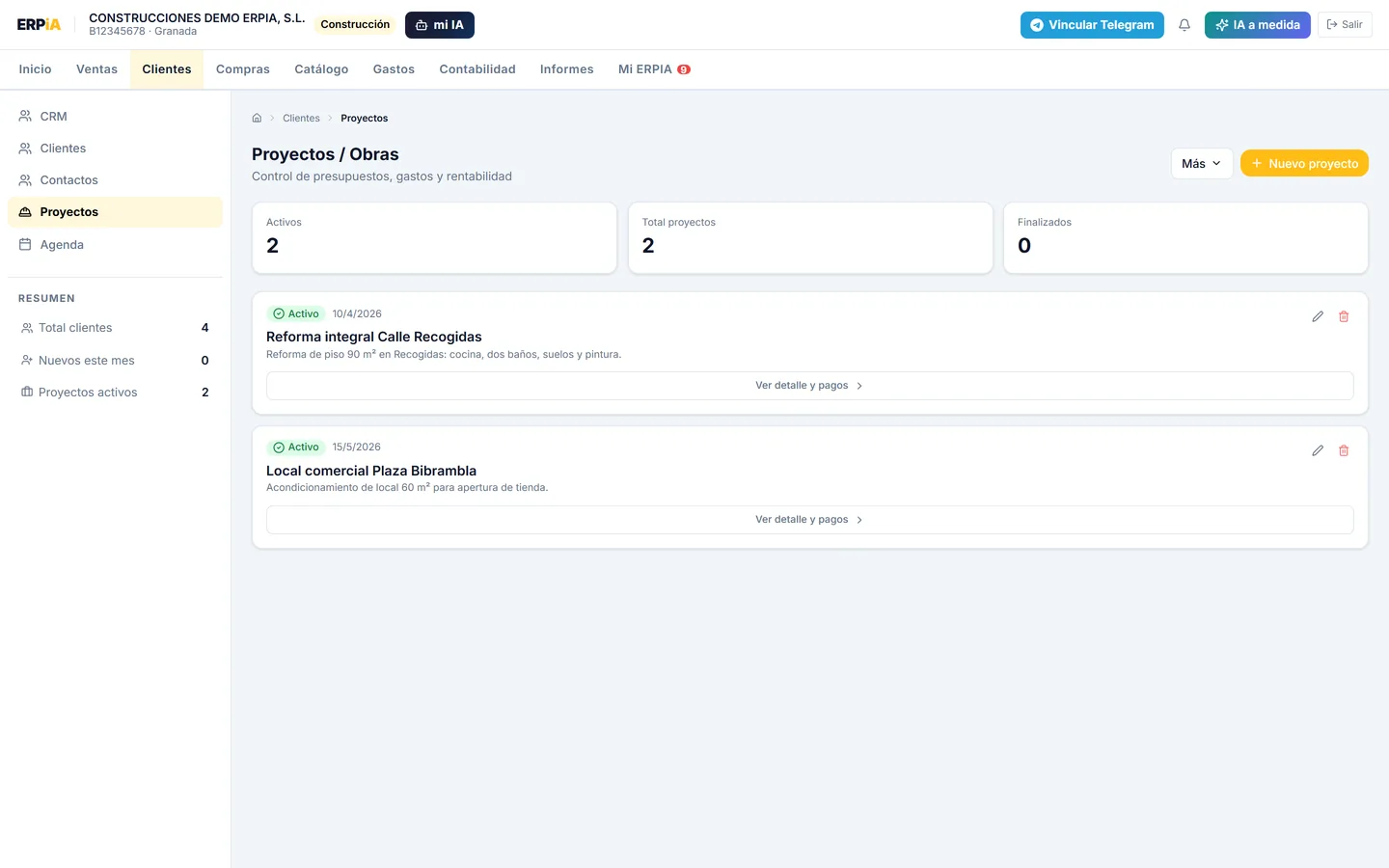
Task: Click the Proyectos hard-hat icon in sidebar
Action: [25, 212]
